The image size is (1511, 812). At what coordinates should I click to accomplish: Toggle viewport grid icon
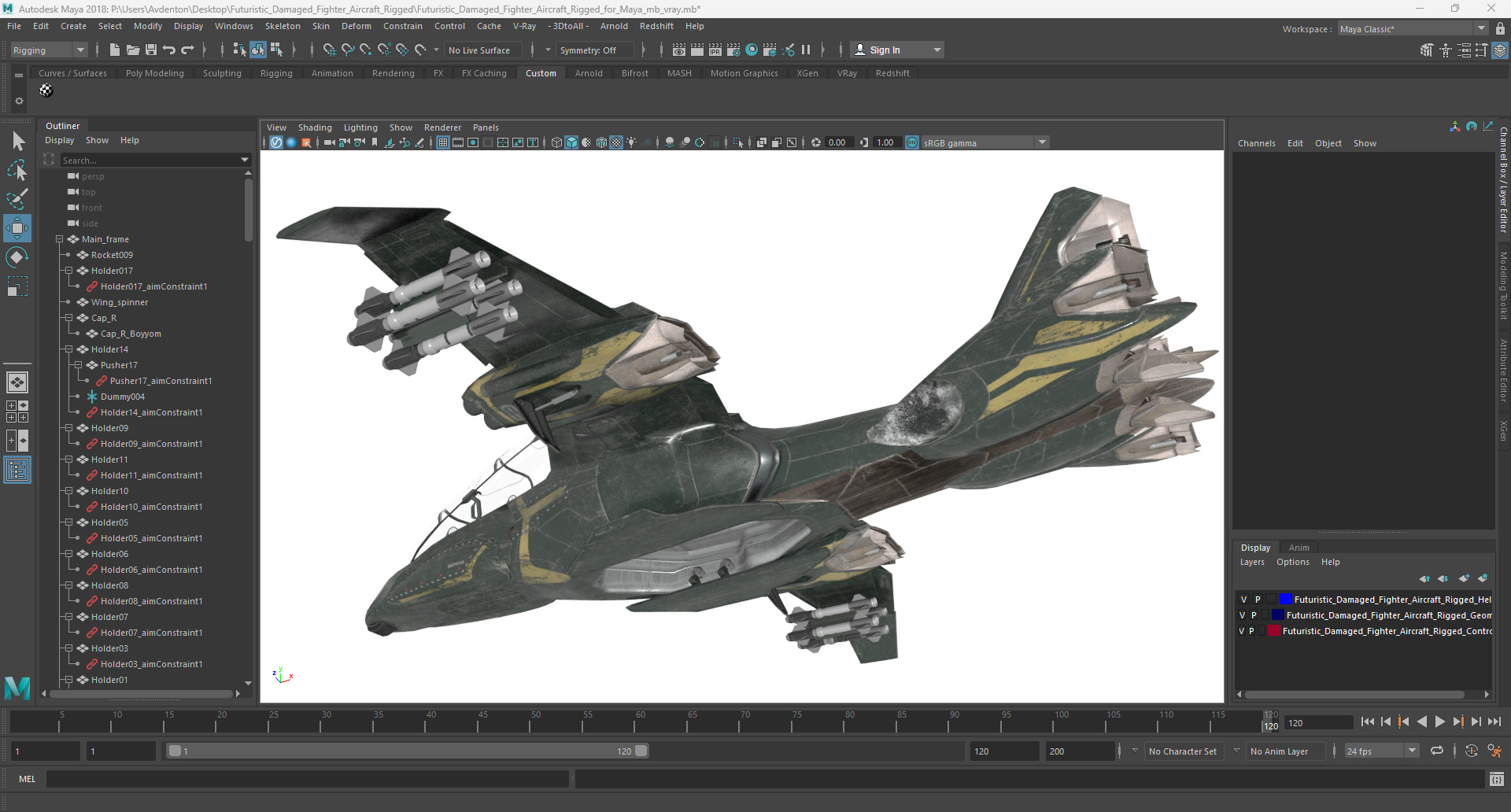click(x=443, y=142)
